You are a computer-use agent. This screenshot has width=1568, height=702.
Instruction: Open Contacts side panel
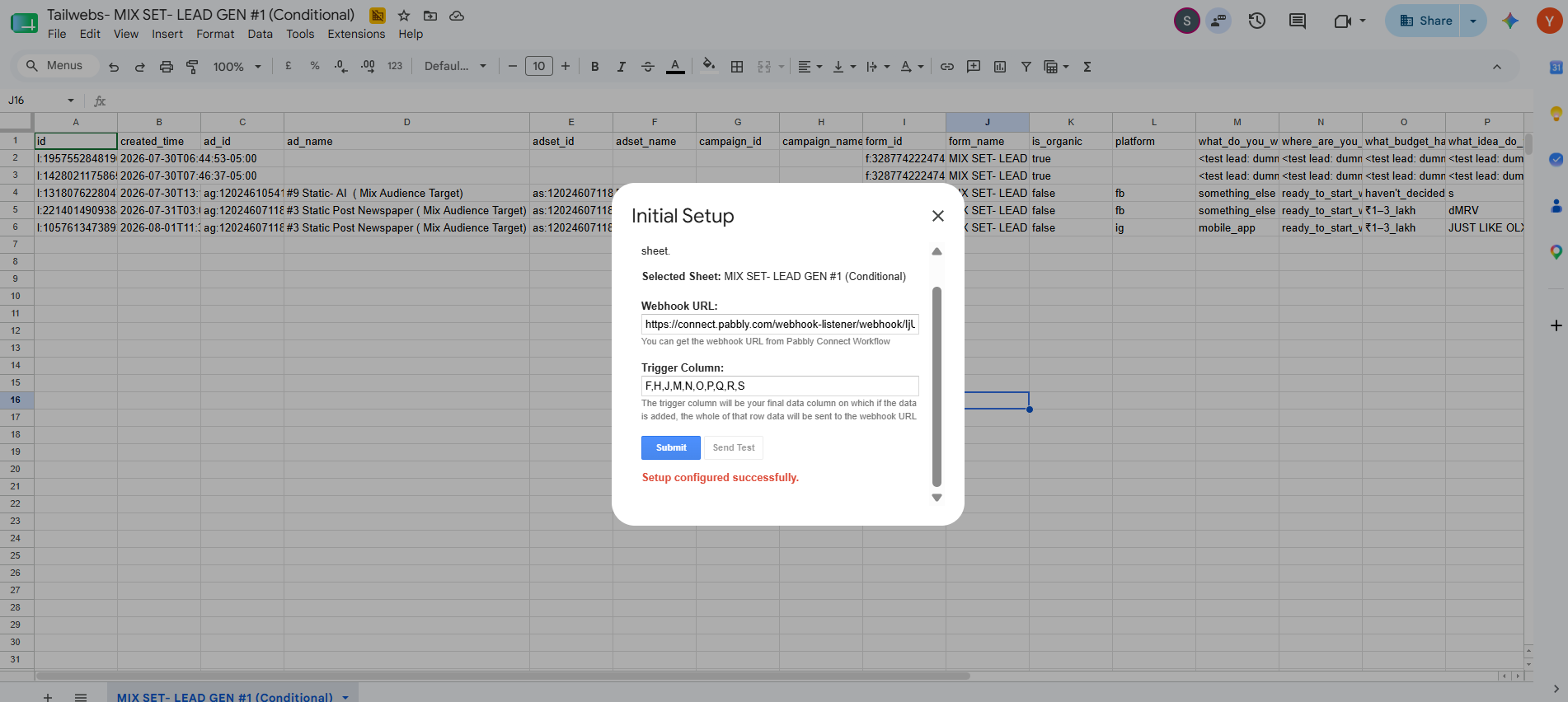(1556, 206)
